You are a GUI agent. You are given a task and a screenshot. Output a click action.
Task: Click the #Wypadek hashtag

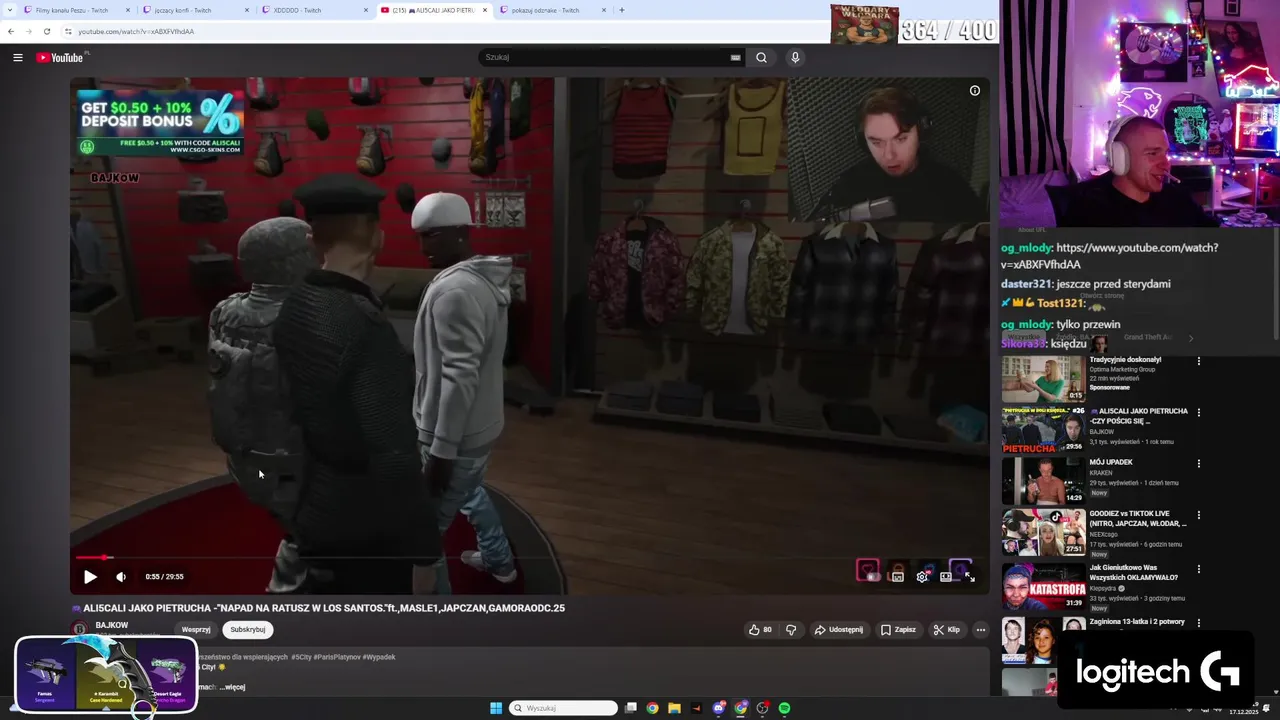click(x=378, y=657)
